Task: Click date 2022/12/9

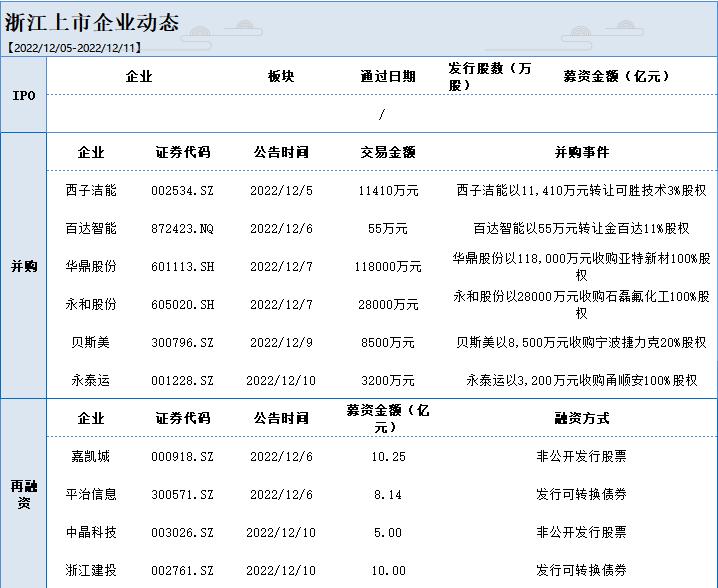Action: tap(281, 343)
